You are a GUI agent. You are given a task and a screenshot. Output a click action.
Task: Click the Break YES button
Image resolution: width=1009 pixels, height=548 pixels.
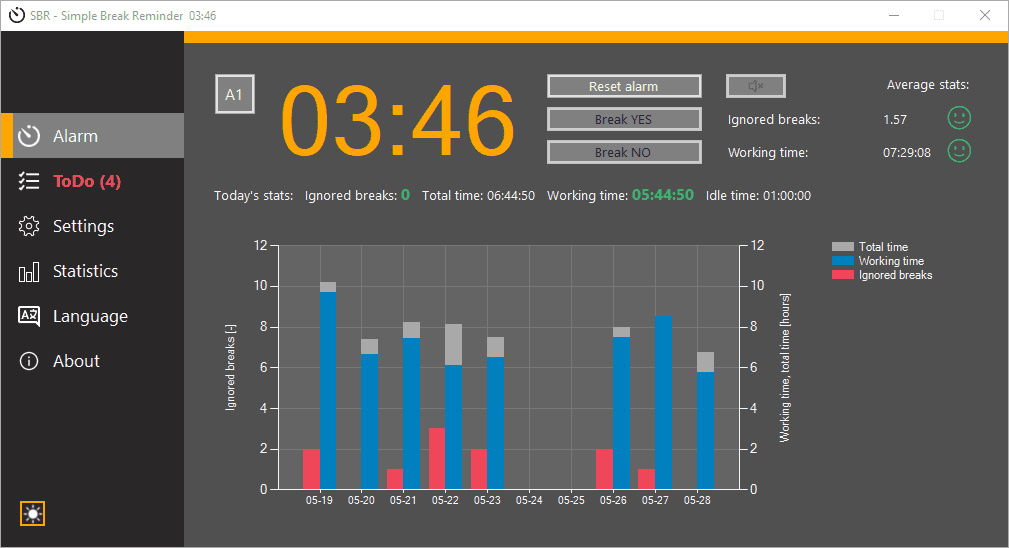coord(624,119)
